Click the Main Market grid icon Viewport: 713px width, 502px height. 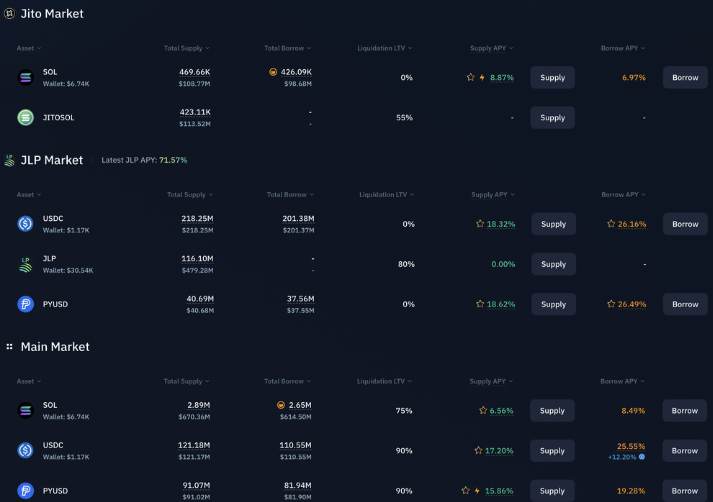point(9,347)
